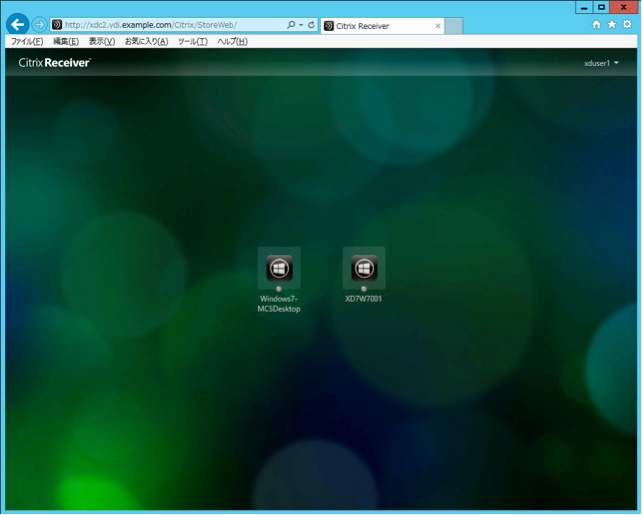Select the Citrix Receiver browser tab
Image resolution: width=642 pixels, height=515 pixels.
[382, 26]
